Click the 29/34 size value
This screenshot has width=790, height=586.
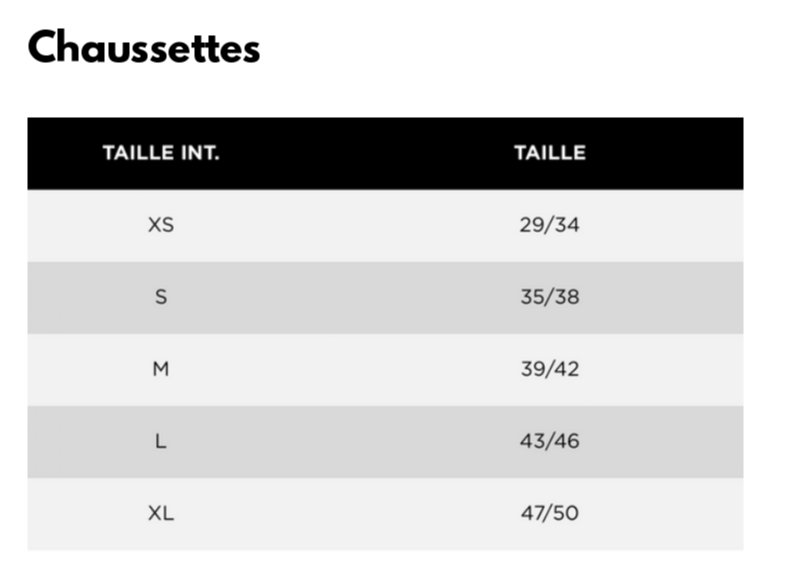click(549, 225)
